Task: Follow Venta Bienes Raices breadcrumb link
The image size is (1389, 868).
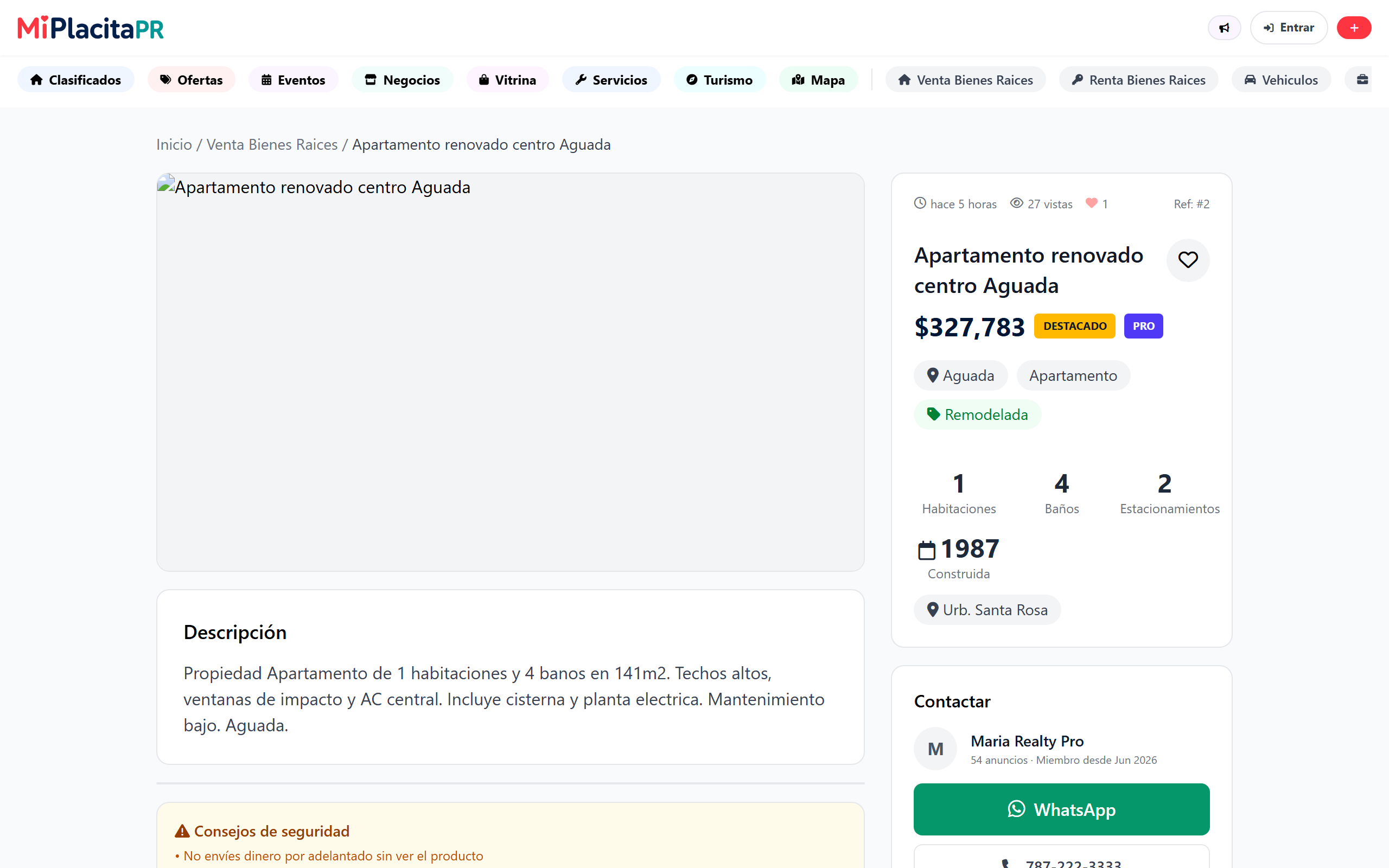Action: pyautogui.click(x=271, y=145)
